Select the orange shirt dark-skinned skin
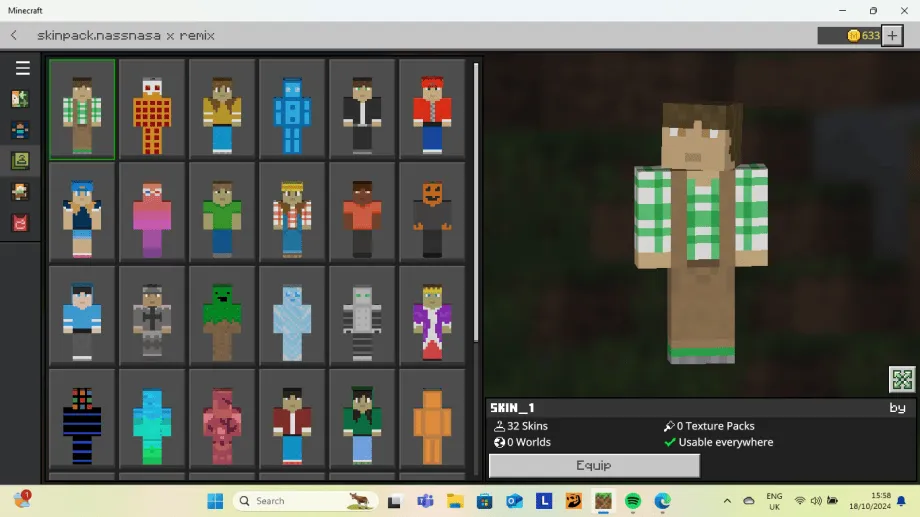920x517 pixels. [362, 212]
